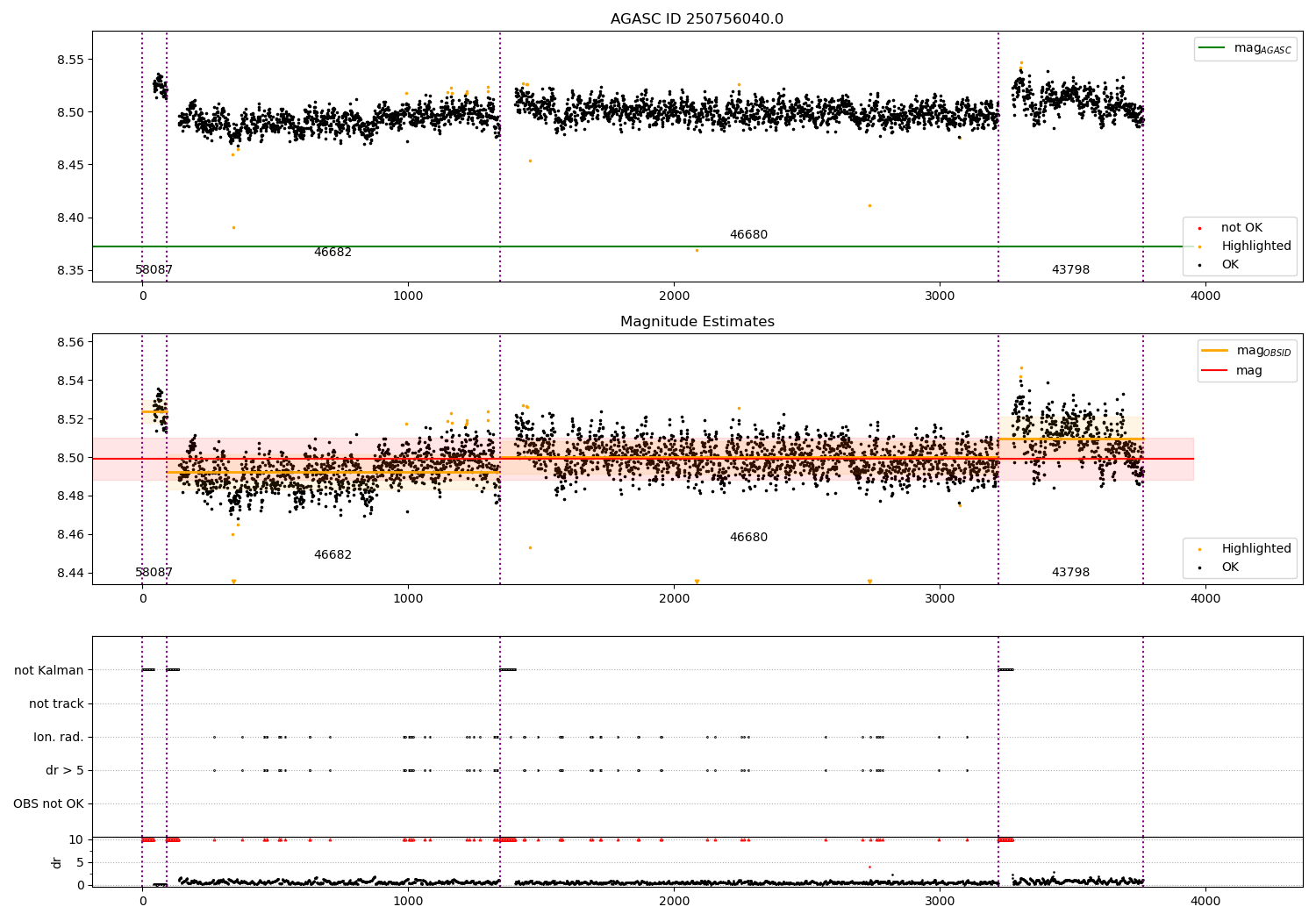Viewport: 1316px width, 921px height.
Task: Click the 8.52 y-axis tick label
Action: coord(70,420)
